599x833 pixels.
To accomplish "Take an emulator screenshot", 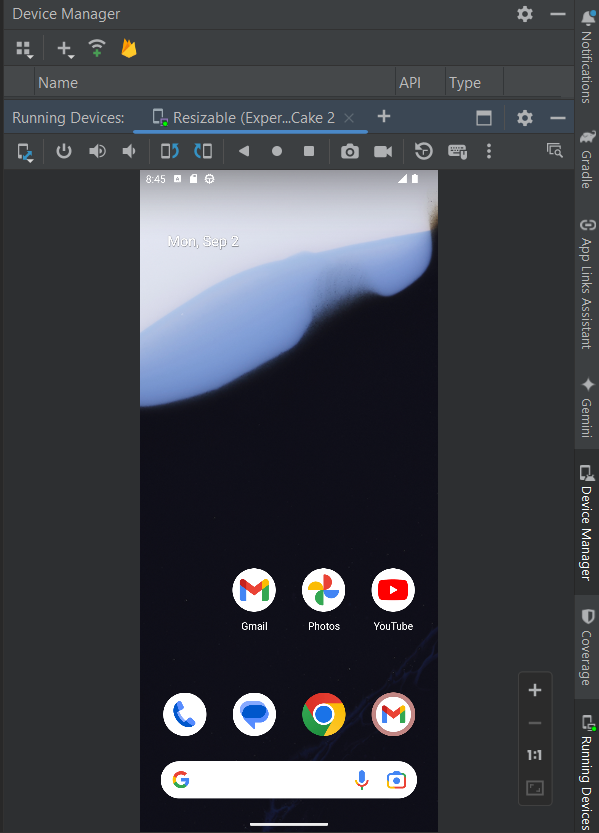I will [x=349, y=152].
